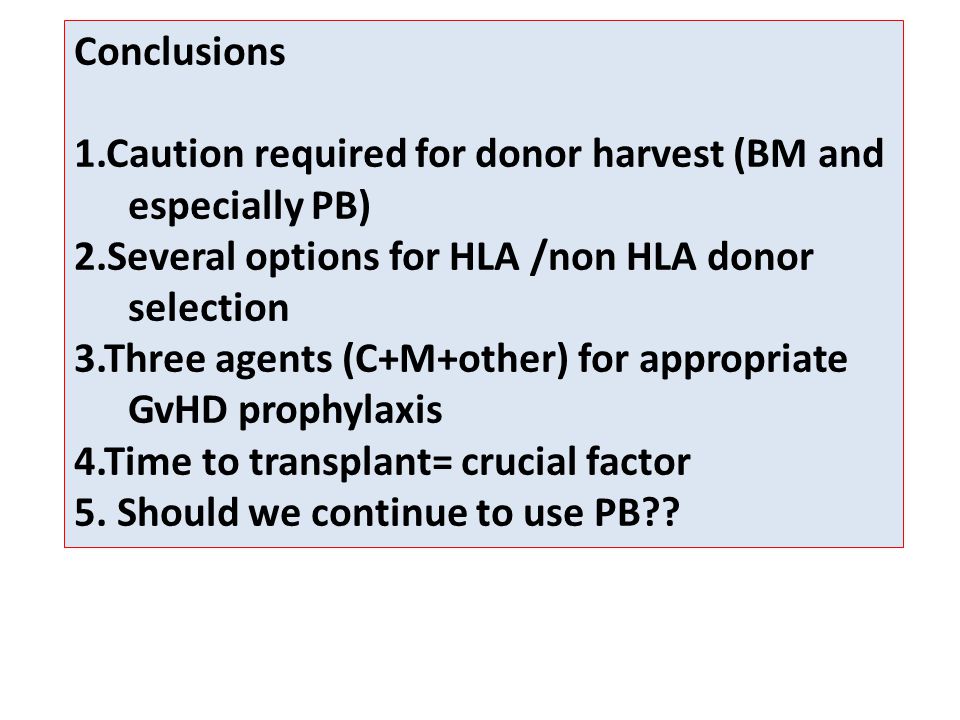Image resolution: width=960 pixels, height=720 pixels.
Task: Click the word 'appropriate' in item 3
Action: click(x=743, y=361)
